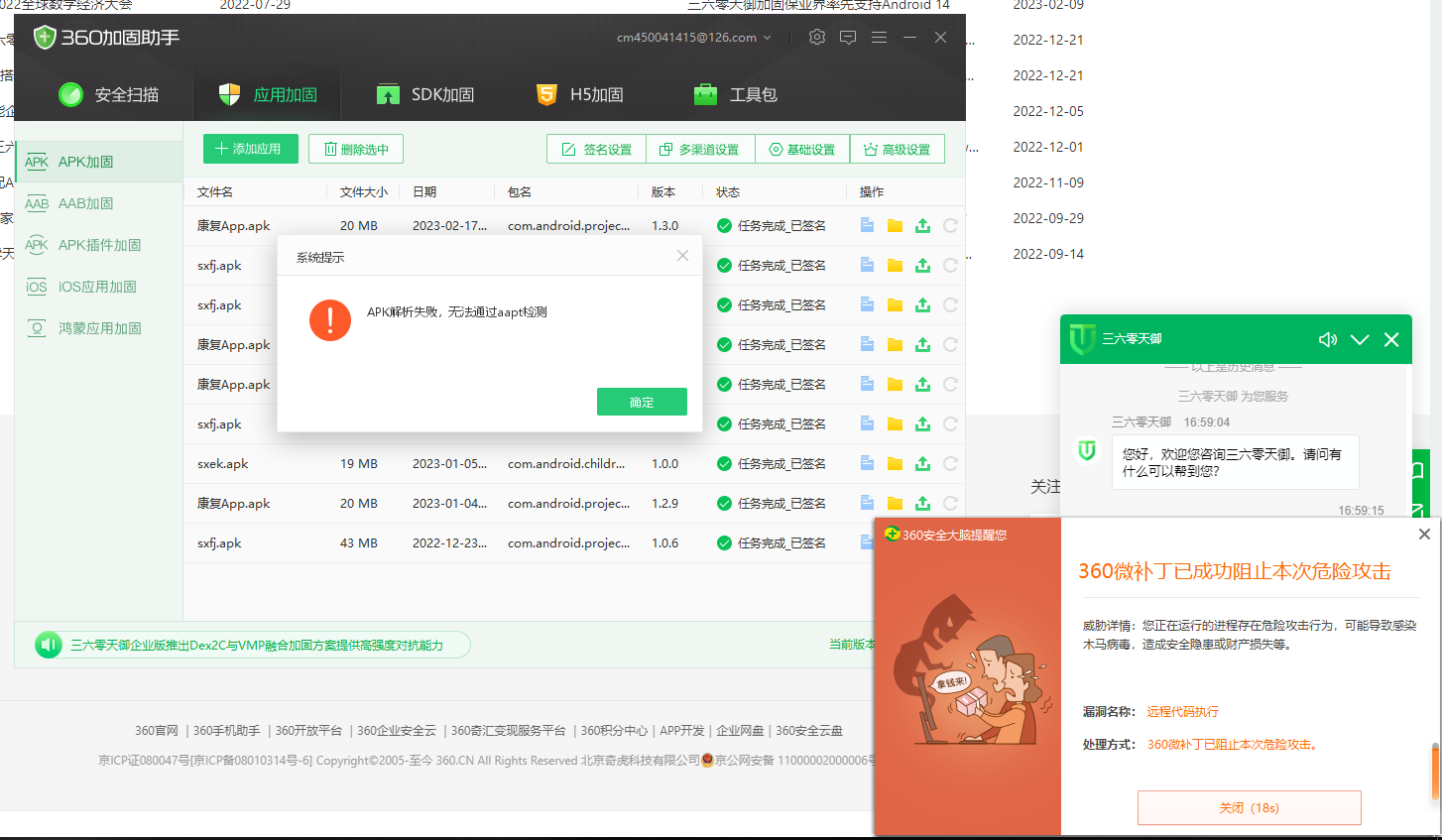Click green status check for sxek.apk row
The image size is (1442, 840).
pos(724,463)
